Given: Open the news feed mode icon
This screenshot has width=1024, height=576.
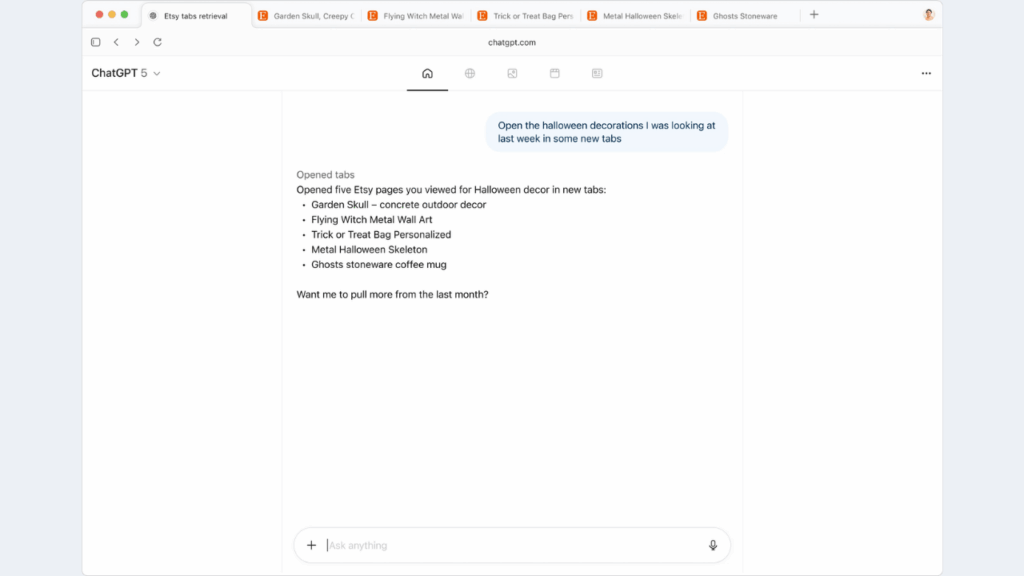Looking at the screenshot, I should pos(597,73).
